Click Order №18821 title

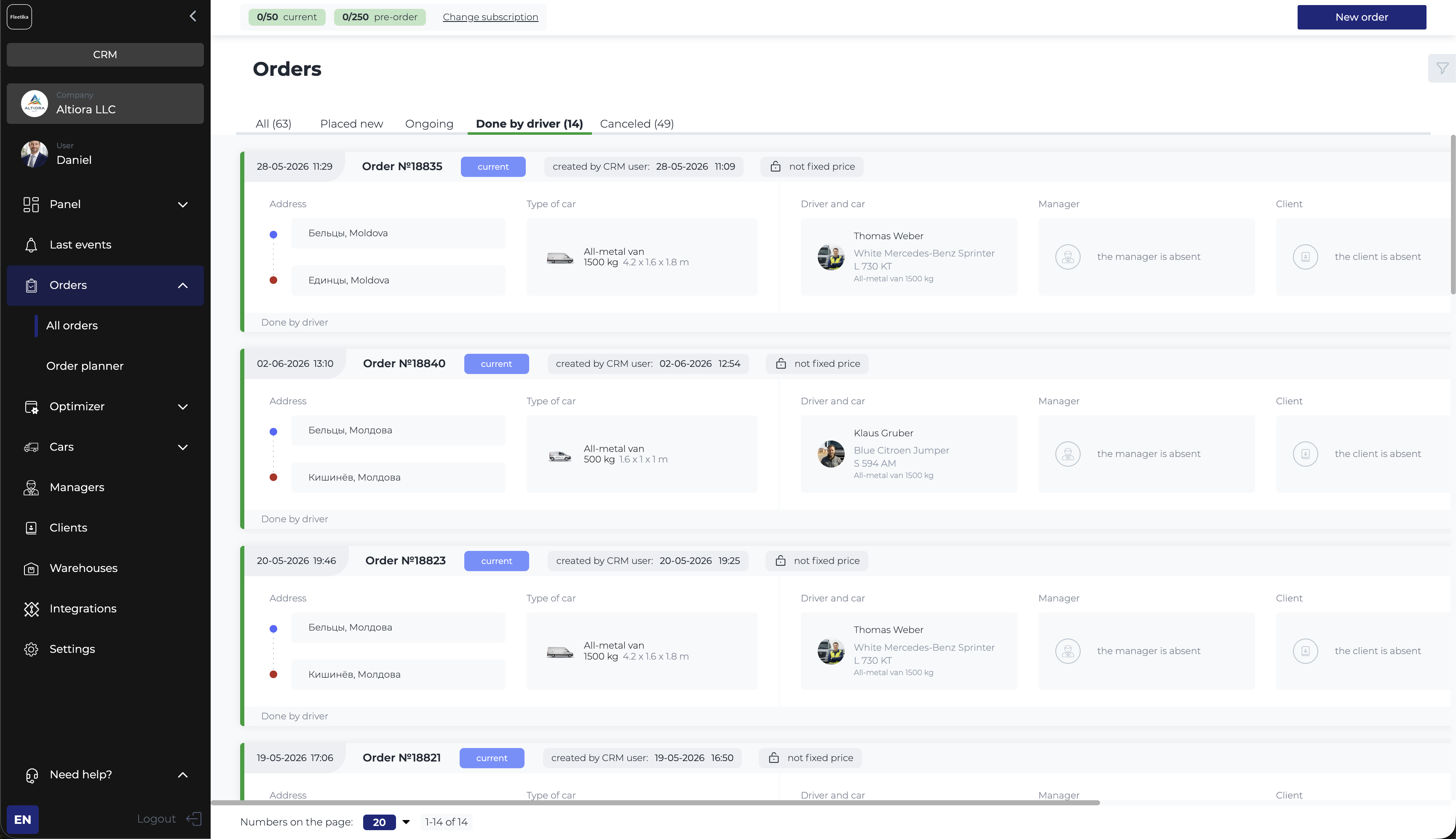coord(402,758)
